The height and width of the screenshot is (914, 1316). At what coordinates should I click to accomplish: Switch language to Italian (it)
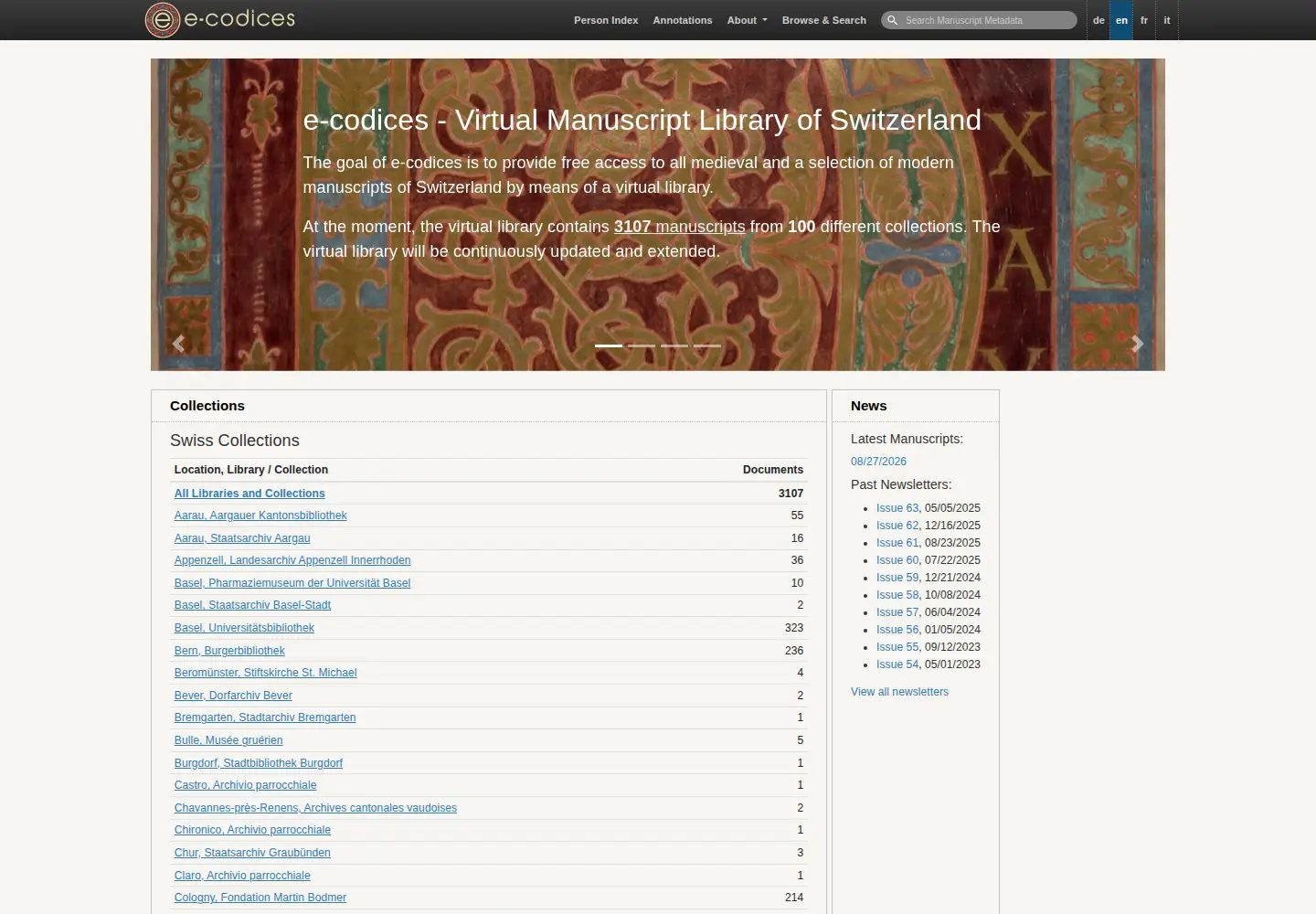[1167, 20]
